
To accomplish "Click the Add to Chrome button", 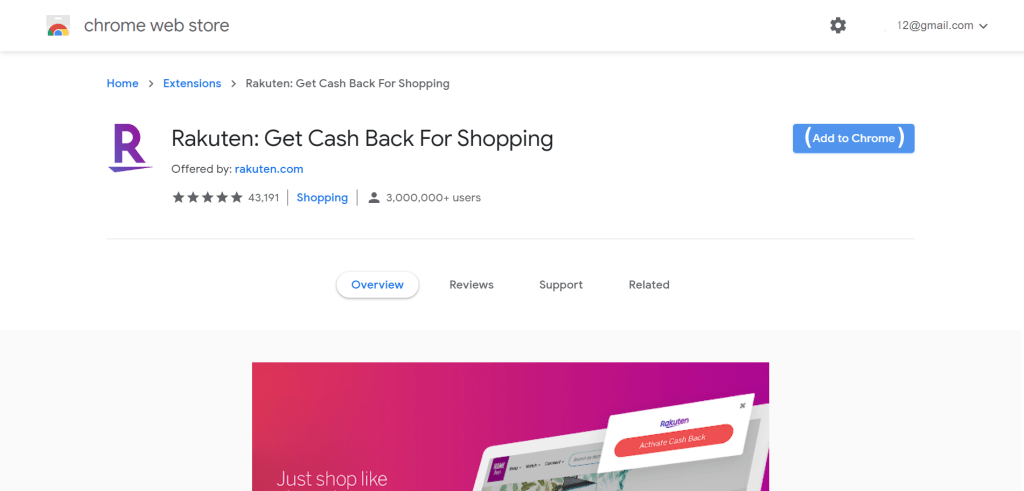I will (x=854, y=138).
